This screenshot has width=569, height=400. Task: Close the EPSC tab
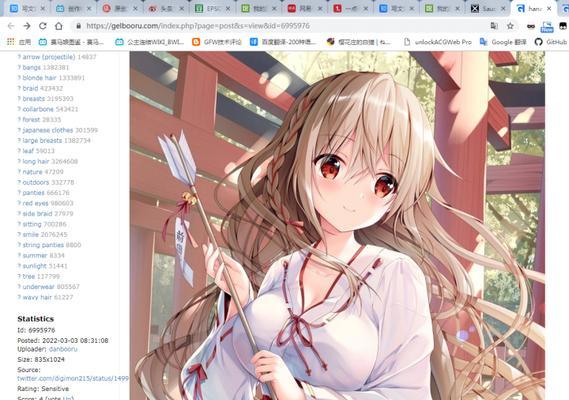(228, 9)
